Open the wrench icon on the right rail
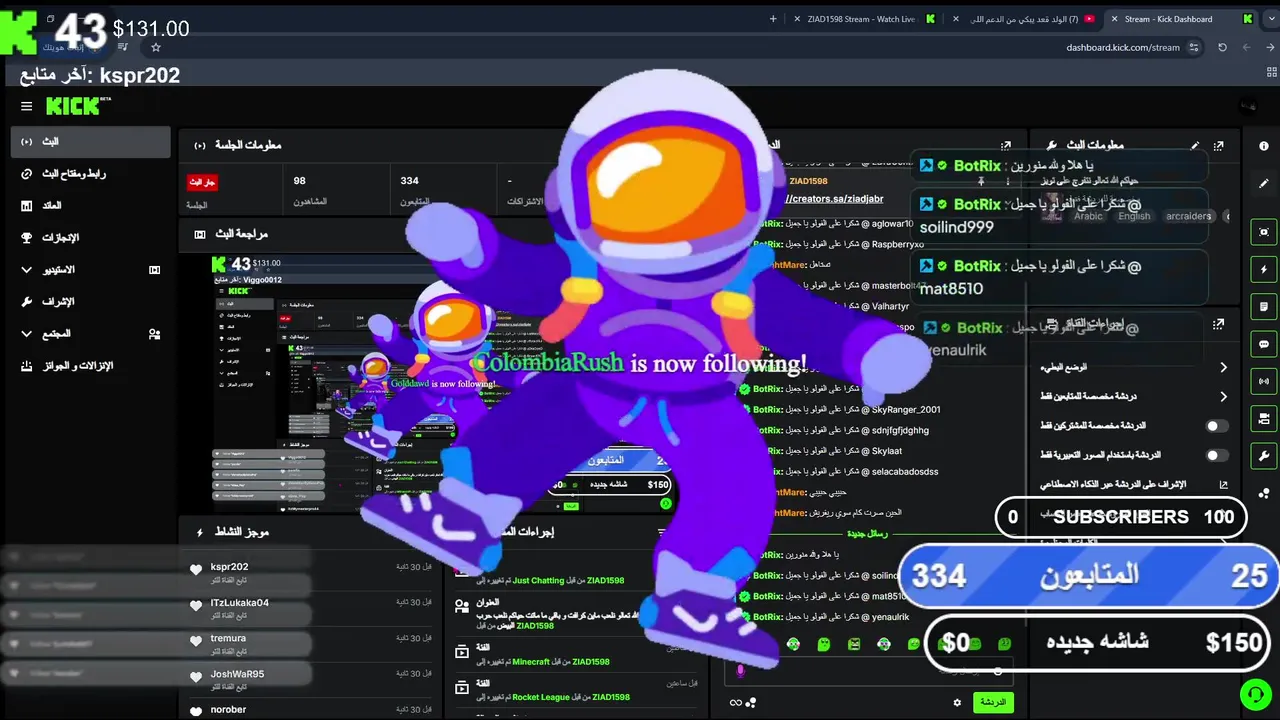Viewport: 1280px width, 720px height. [x=1264, y=456]
